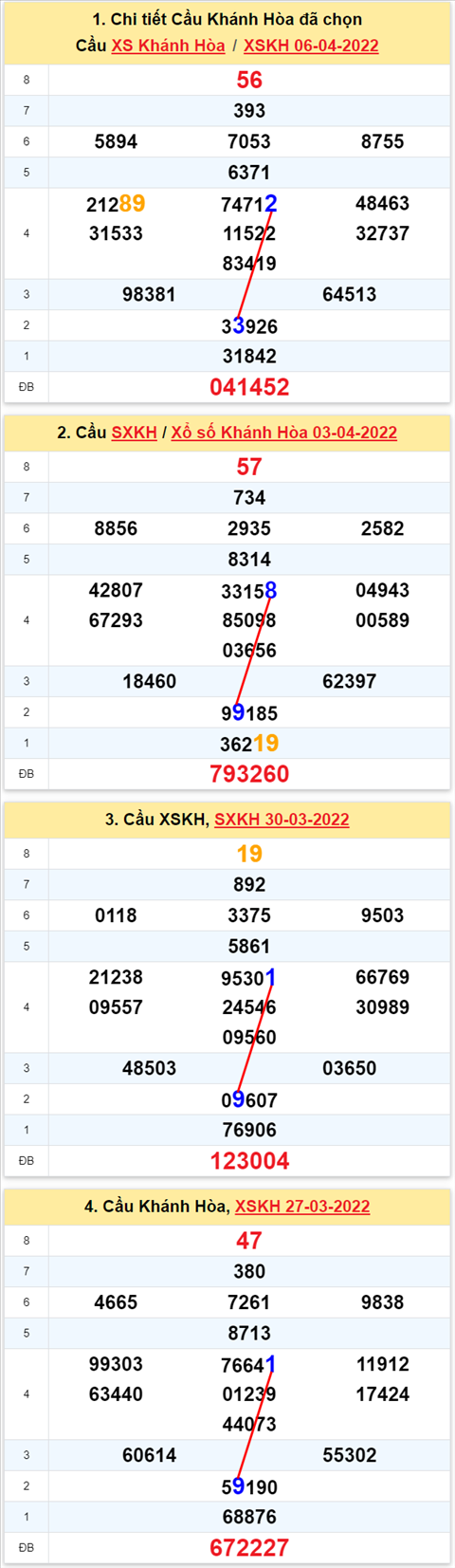Click the SXKH link in section 2

pos(134,433)
